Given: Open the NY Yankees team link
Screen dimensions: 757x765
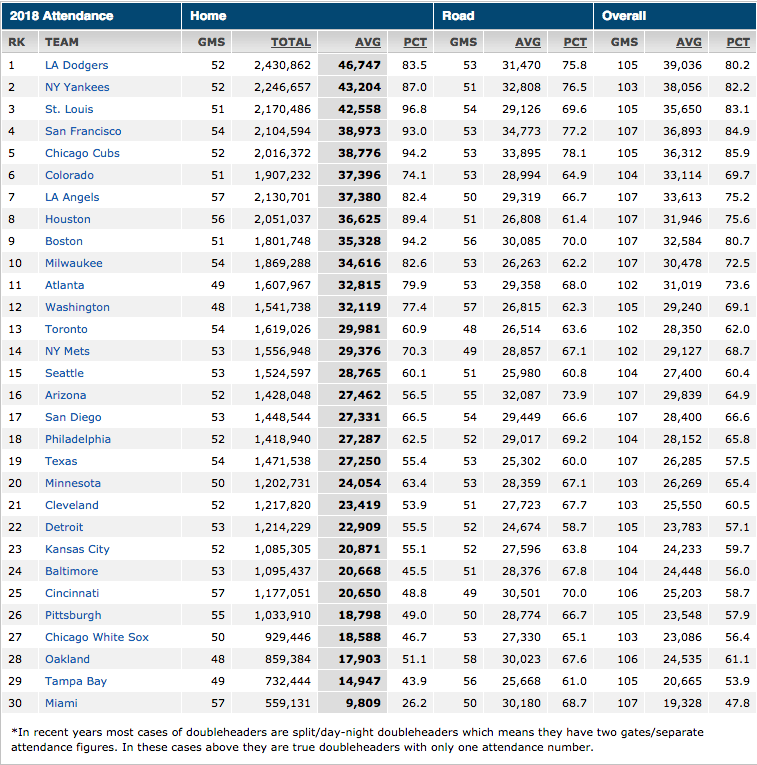Looking at the screenshot, I should [77, 87].
